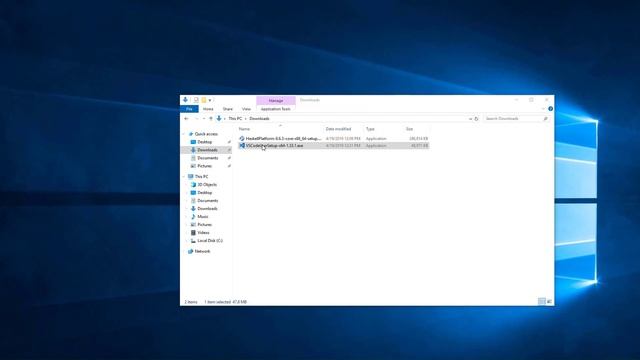
Task: Select Network in the navigation pane
Action: (202, 251)
